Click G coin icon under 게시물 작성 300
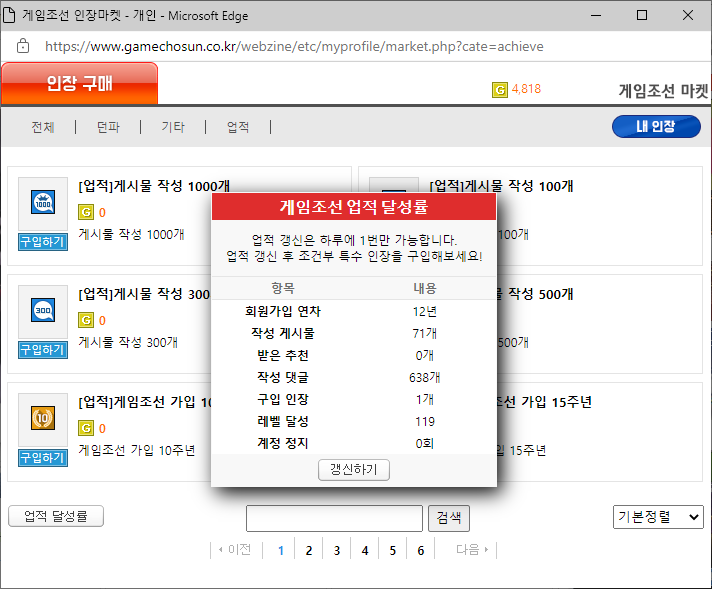 (x=86, y=320)
